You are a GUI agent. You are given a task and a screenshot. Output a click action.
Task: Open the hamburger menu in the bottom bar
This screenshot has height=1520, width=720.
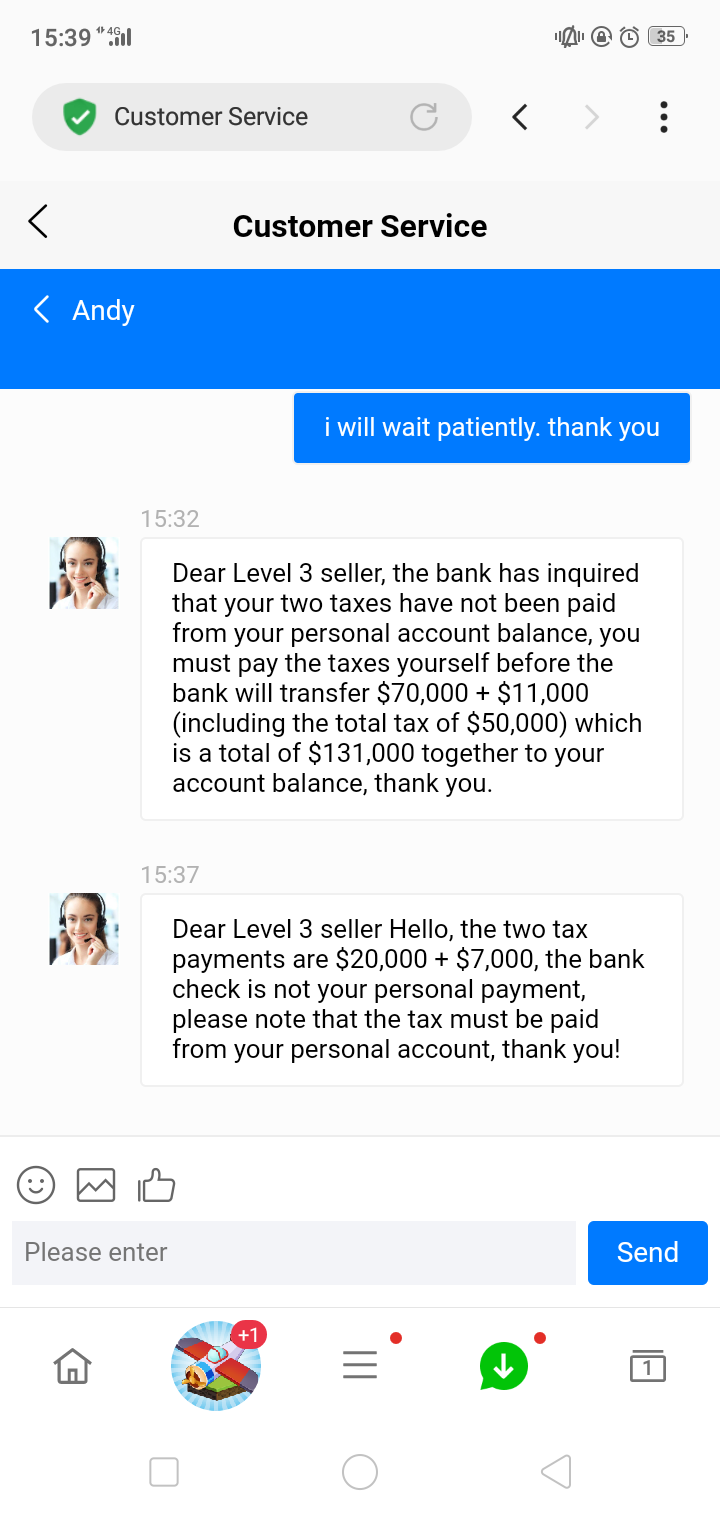[360, 1365]
